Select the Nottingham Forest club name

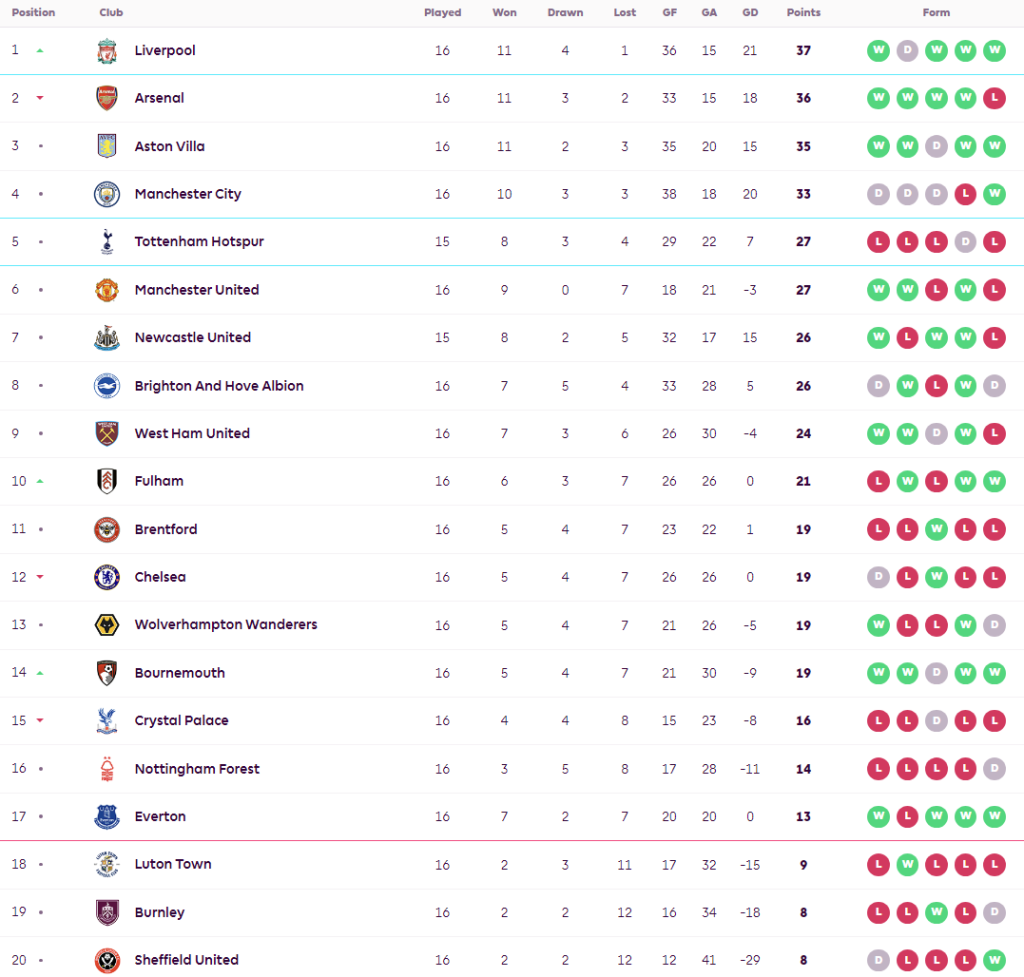point(197,769)
